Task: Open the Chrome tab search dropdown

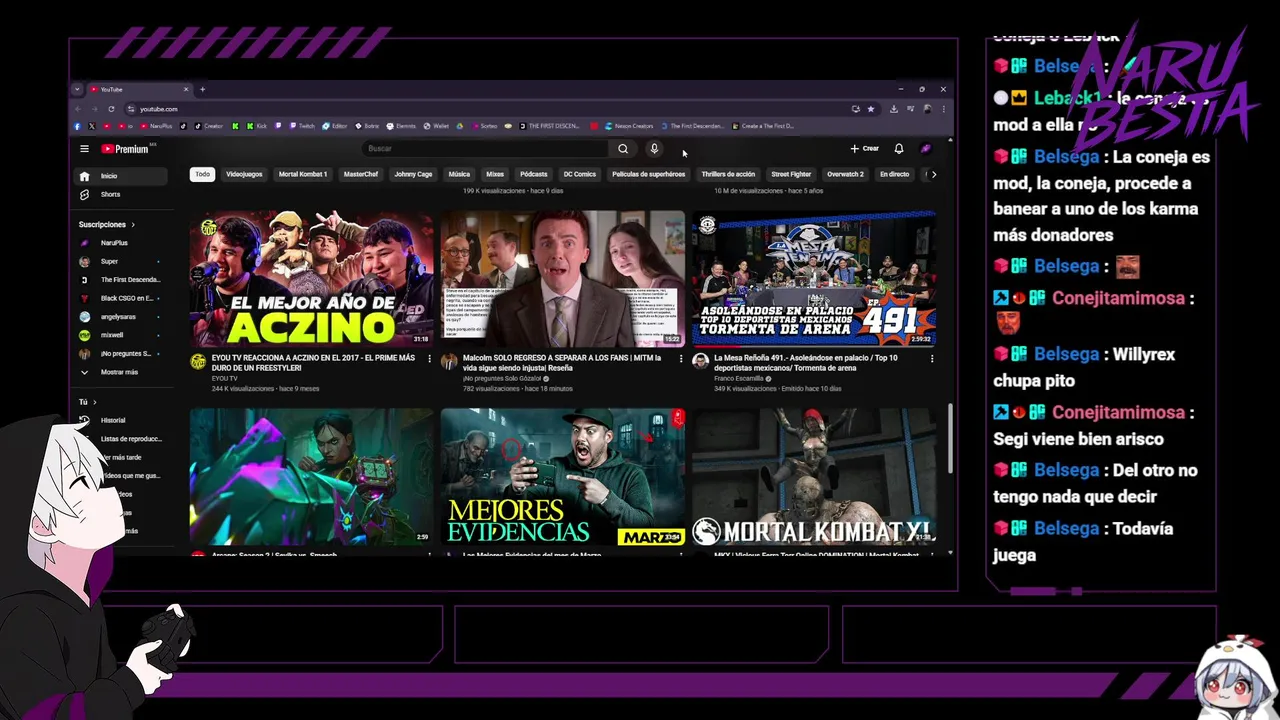Action: tap(77, 89)
